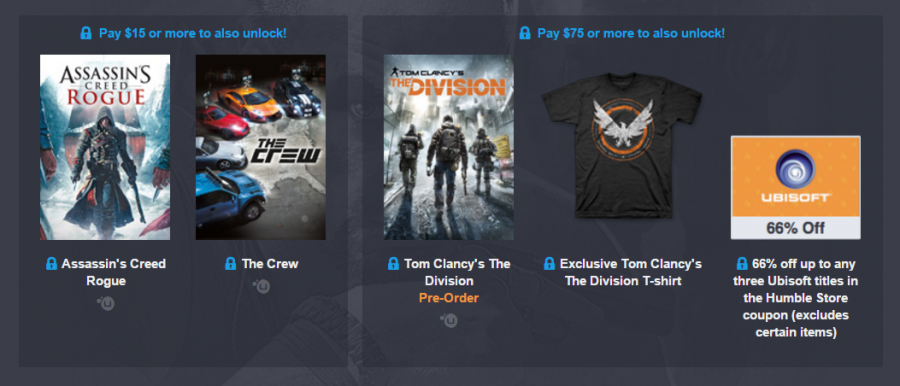Click the lock icon beside Exclusive T-shirt title
Viewport: 900px width, 386px height.
pos(549,264)
